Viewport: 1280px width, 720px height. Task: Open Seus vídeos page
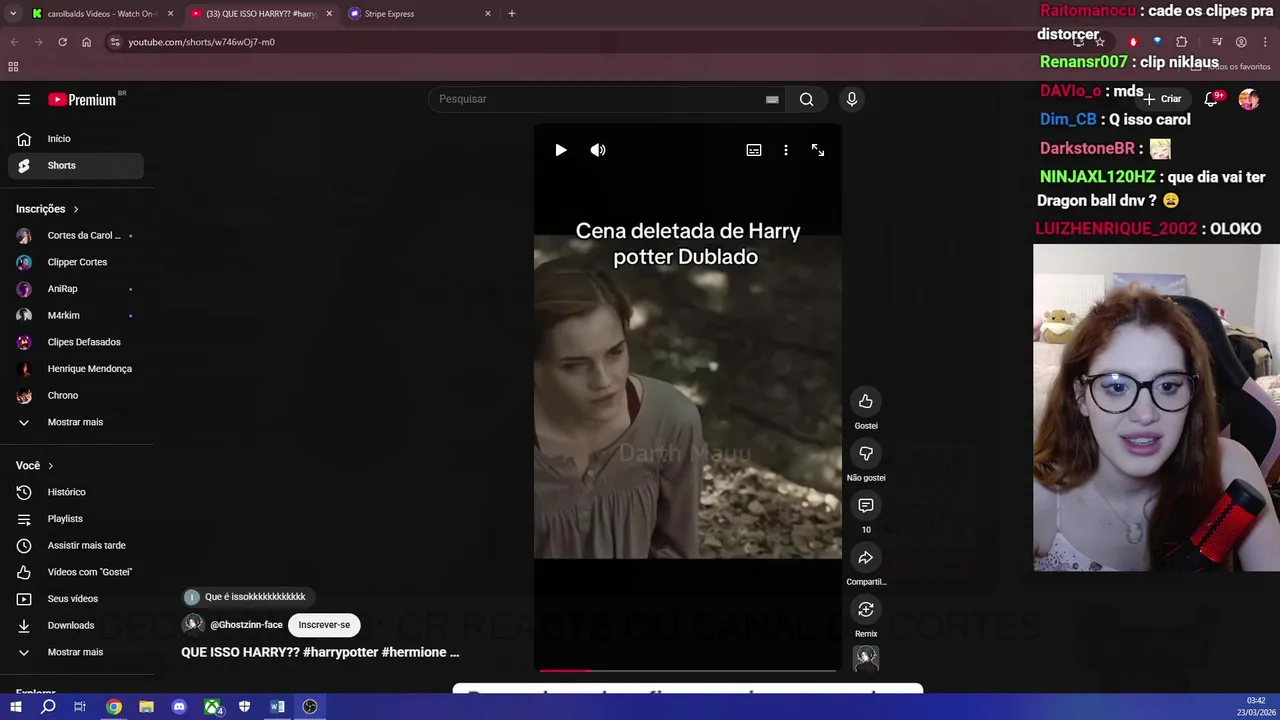pyautogui.click(x=76, y=599)
